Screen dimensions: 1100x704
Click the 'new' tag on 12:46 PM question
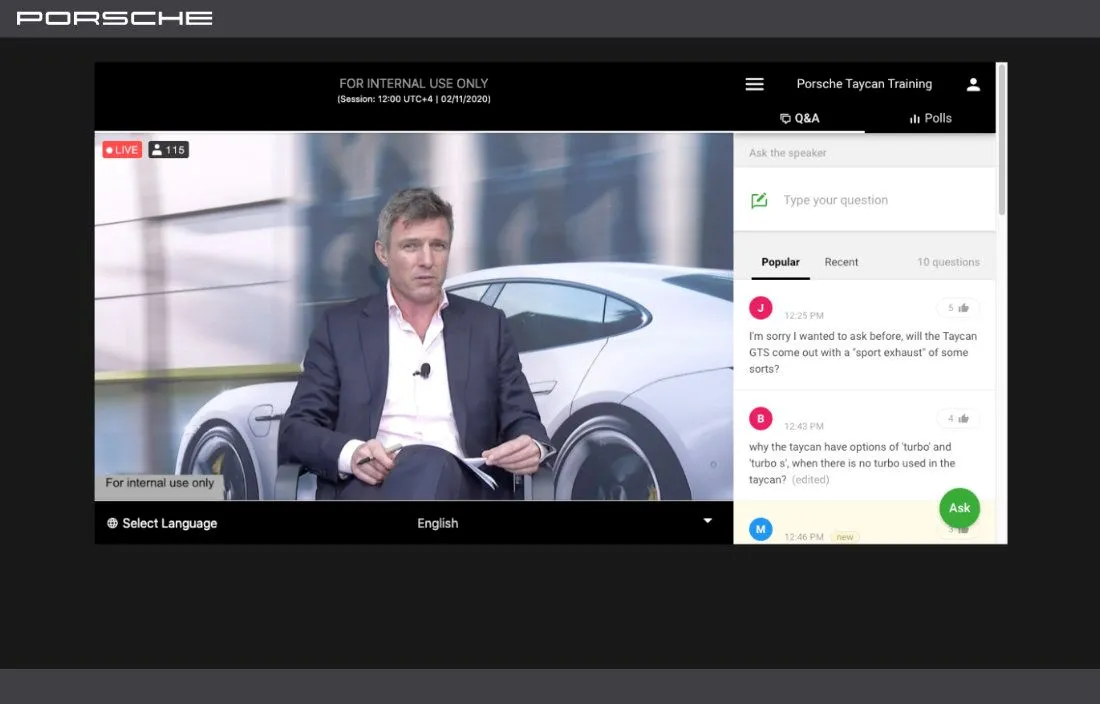click(x=845, y=537)
